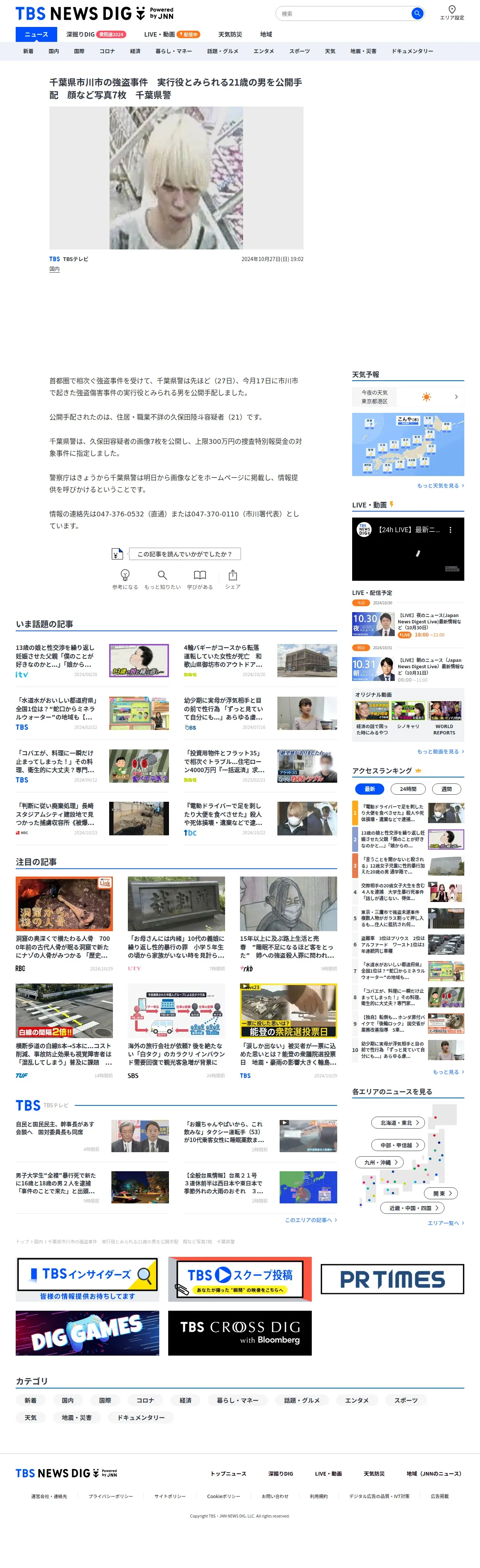Screen dimensions: 480x1568
Task: Open エリア一覧へ link
Action: tap(445, 1223)
